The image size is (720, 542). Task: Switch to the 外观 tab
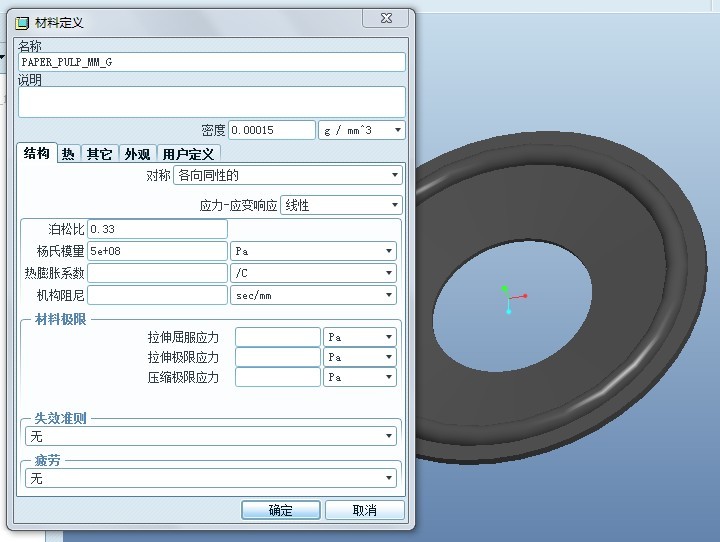137,154
